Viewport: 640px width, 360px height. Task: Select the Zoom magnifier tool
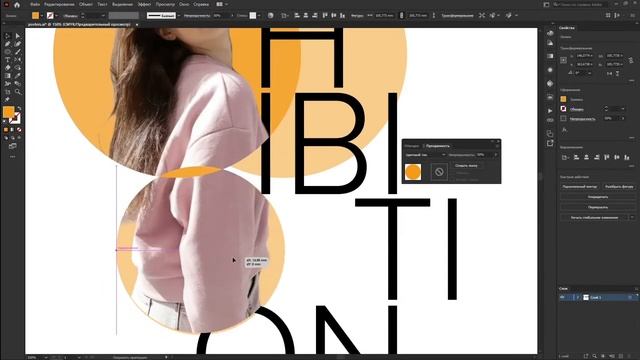tap(18, 92)
